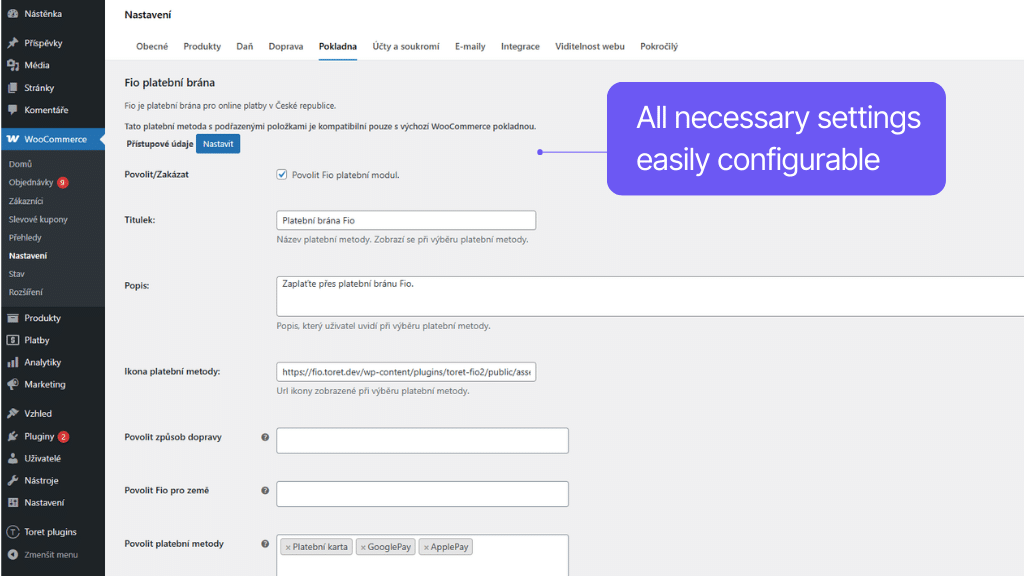Click help icon beside Povolit Fio pro země
Image resolution: width=1024 pixels, height=576 pixels.
coord(265,490)
